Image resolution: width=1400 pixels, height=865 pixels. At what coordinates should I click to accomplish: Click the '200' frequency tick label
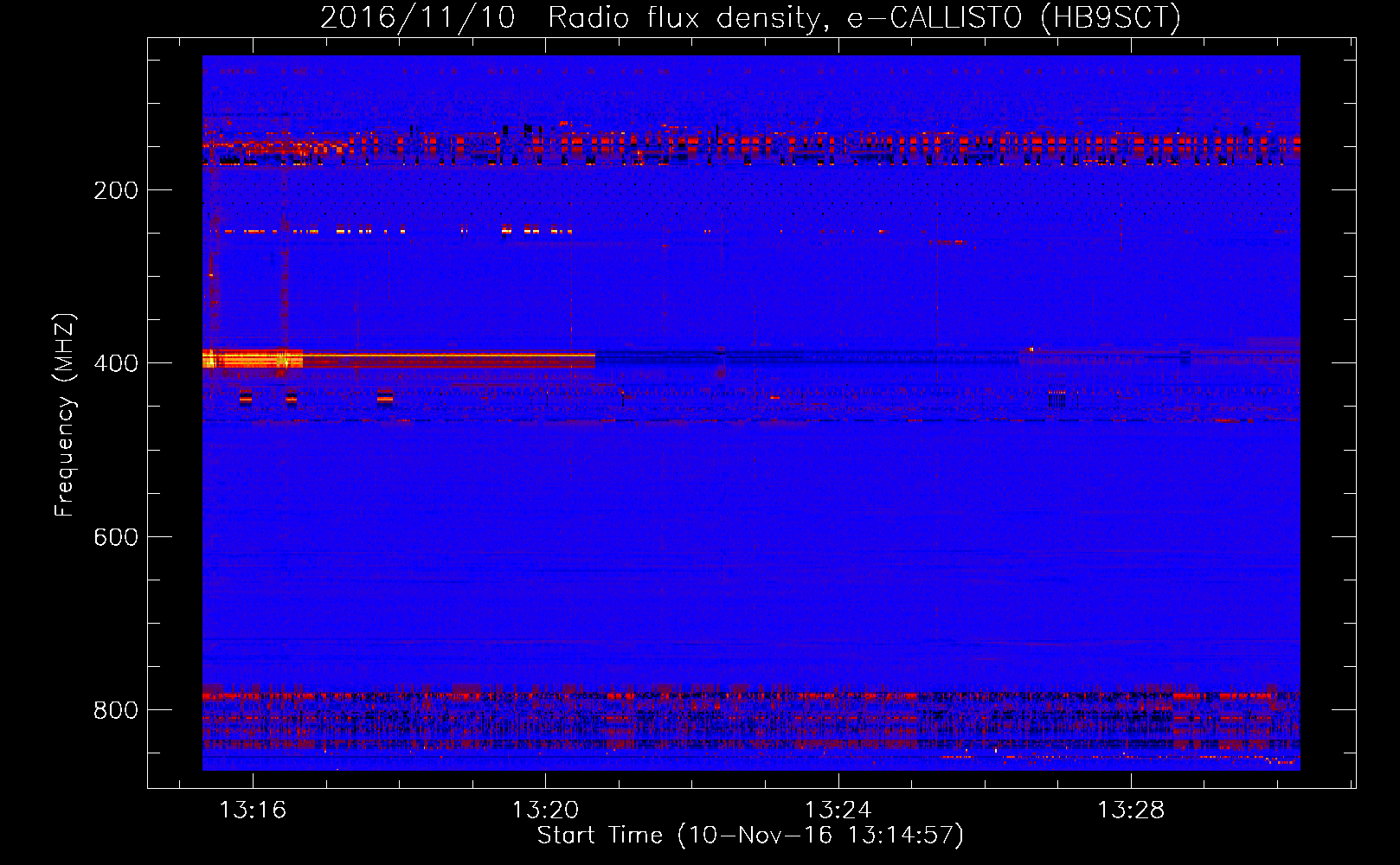coord(116,190)
